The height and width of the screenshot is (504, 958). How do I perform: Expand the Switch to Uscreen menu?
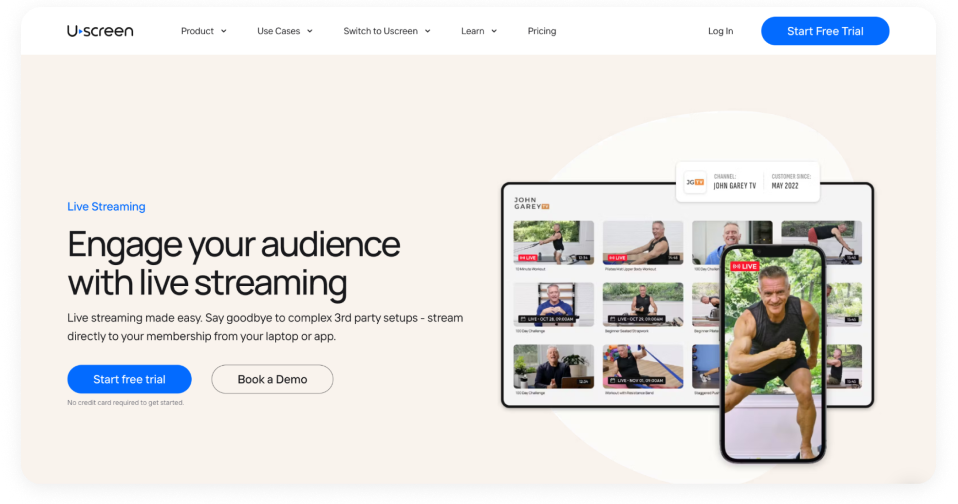[x=386, y=31]
